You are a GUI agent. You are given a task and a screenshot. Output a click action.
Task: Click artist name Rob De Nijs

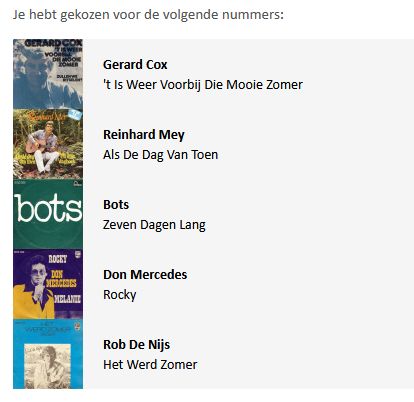coord(136,345)
